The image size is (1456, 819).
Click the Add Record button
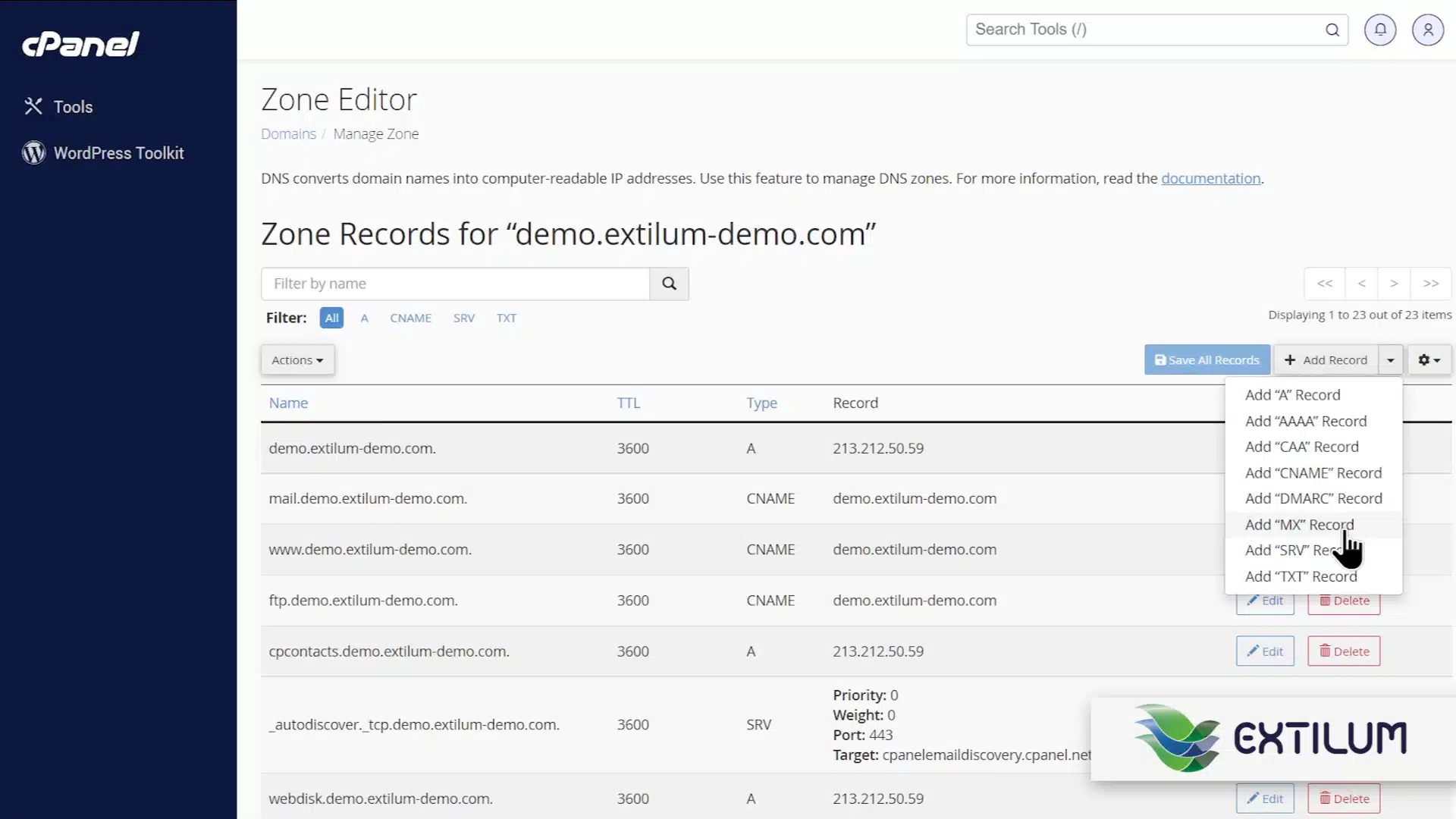click(1326, 360)
